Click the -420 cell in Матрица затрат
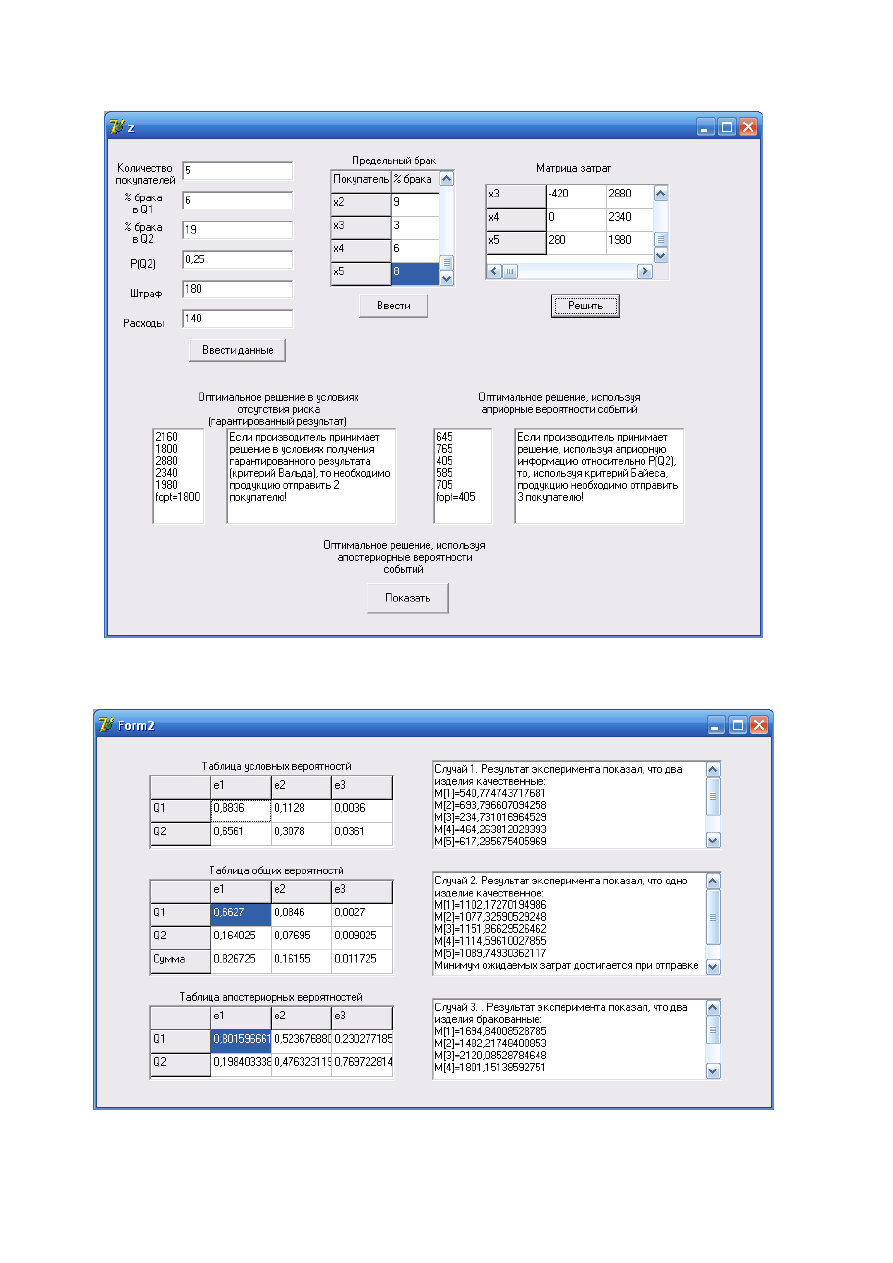 (x=575, y=196)
